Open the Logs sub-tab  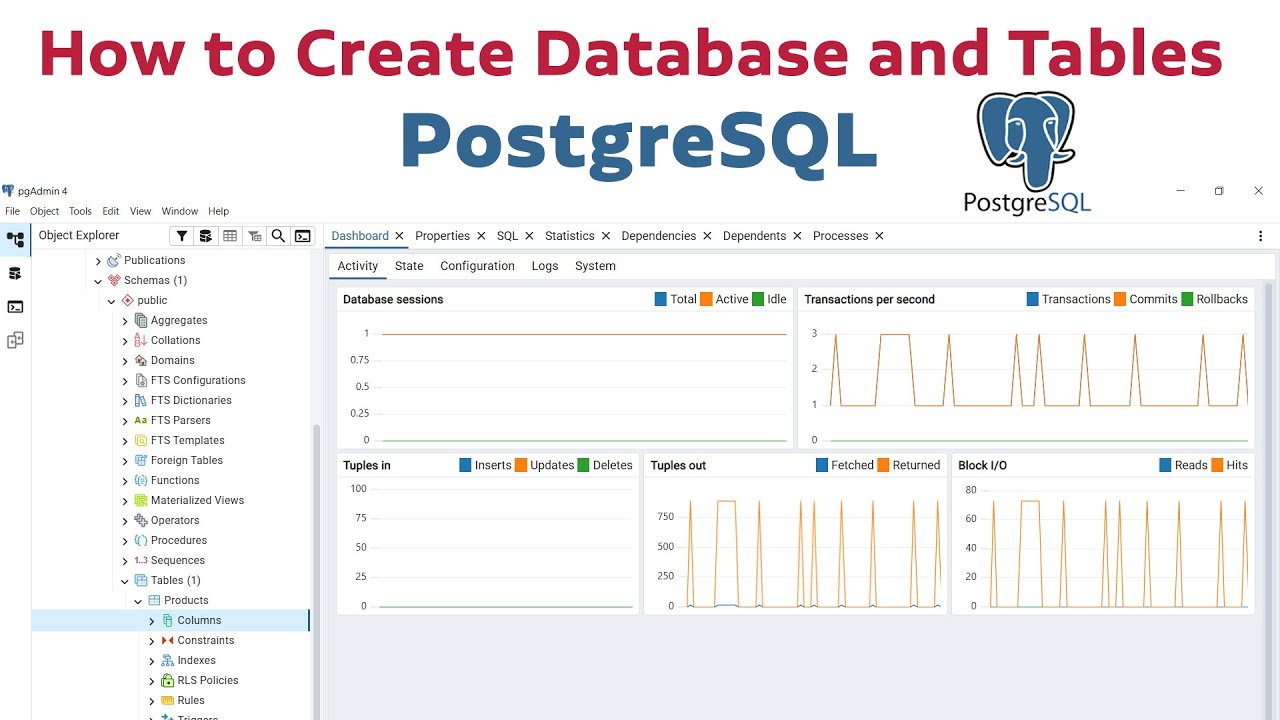click(x=545, y=266)
